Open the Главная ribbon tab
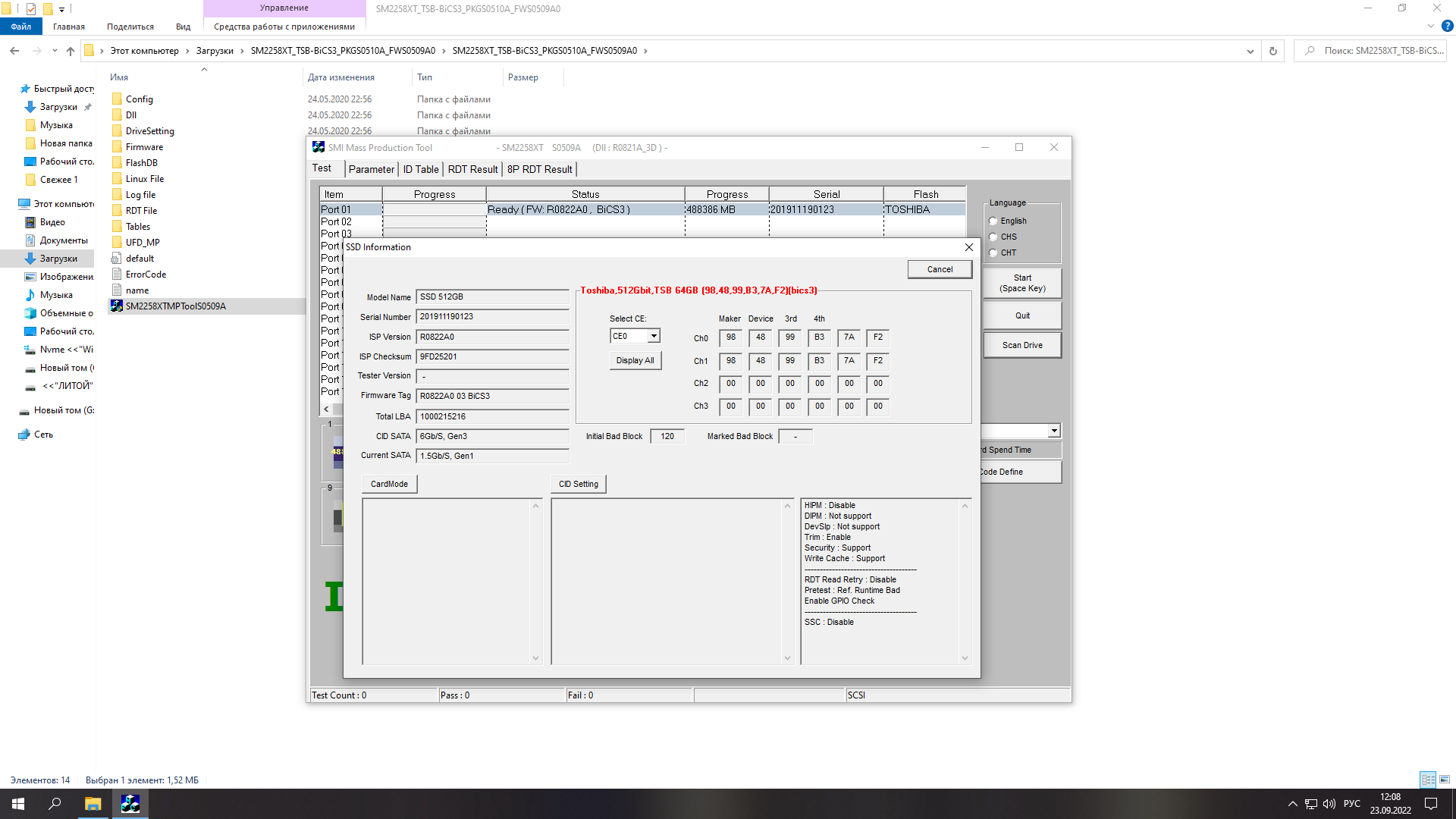 pos(69,27)
